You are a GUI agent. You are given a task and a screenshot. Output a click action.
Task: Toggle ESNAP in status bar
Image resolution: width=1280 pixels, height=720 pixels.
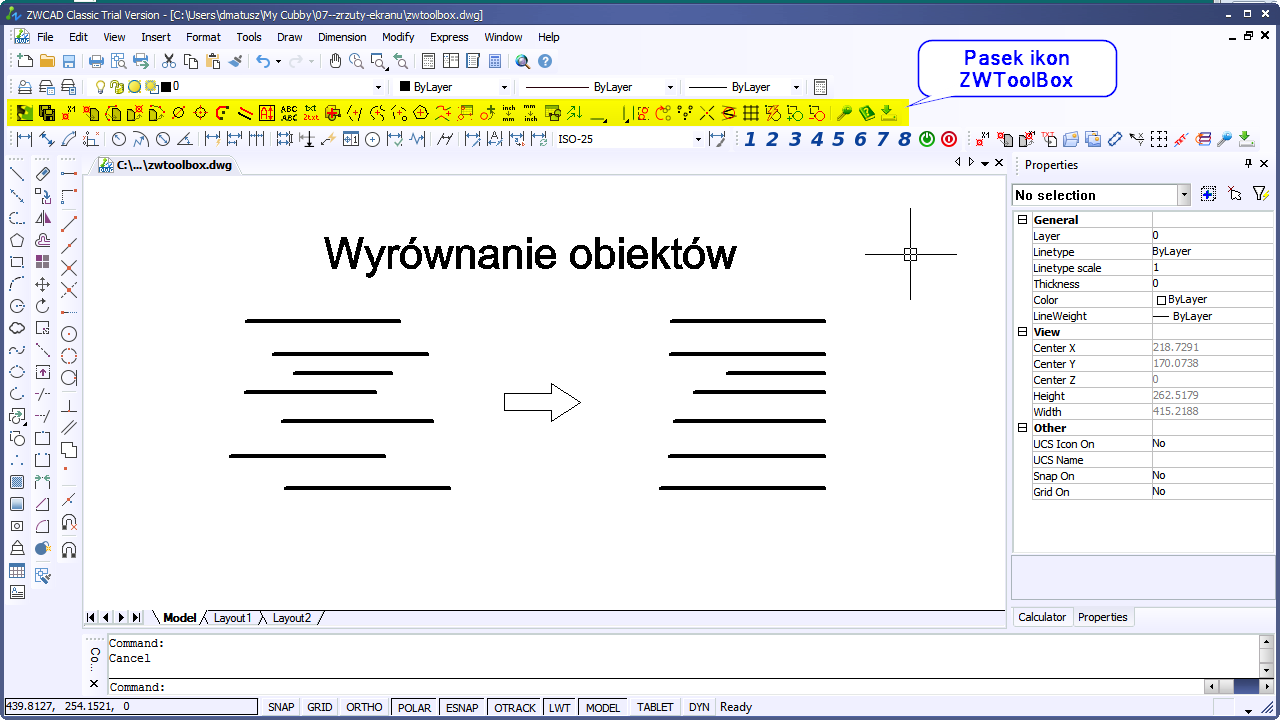tap(462, 707)
